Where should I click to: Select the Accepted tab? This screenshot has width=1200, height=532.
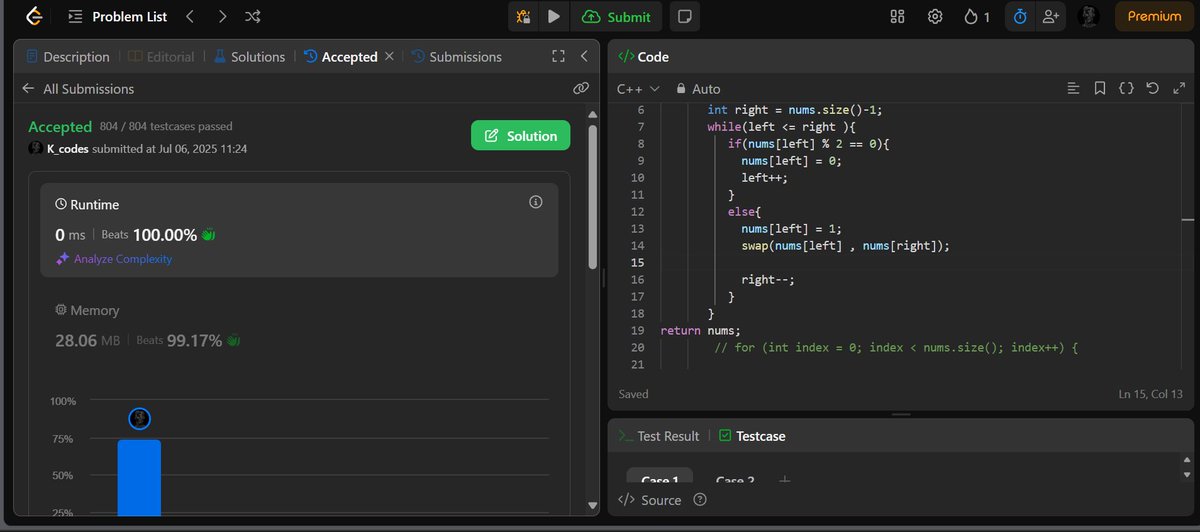tap(340, 57)
